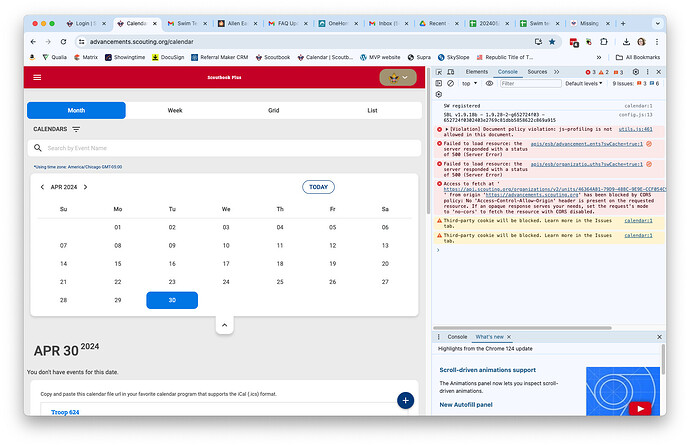690x447 pixels.
Task: Switch to the OneHome browser tab
Action: click(x=338, y=23)
